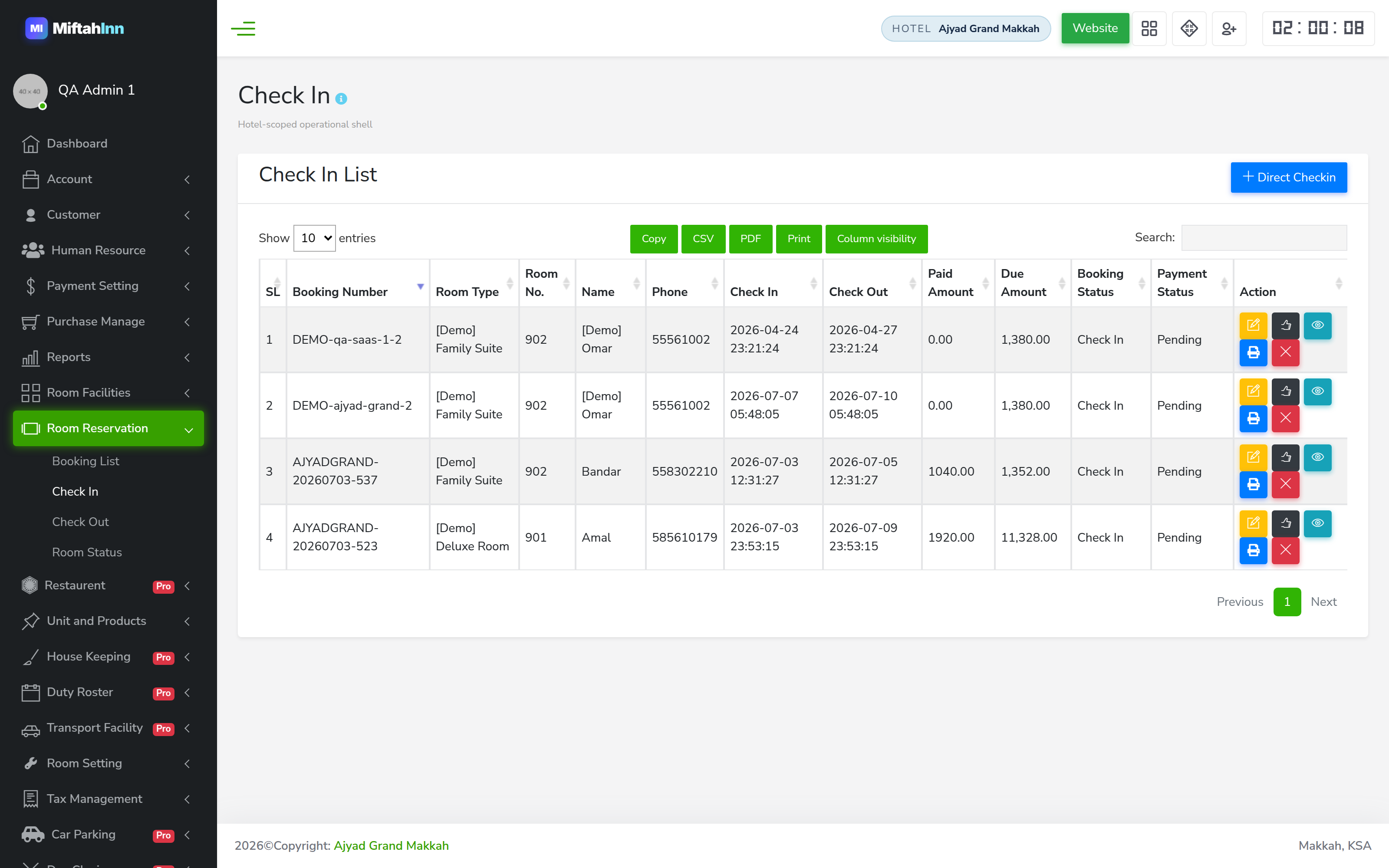Click QA Admin 1 avatar image
1389x868 pixels.
(x=30, y=91)
